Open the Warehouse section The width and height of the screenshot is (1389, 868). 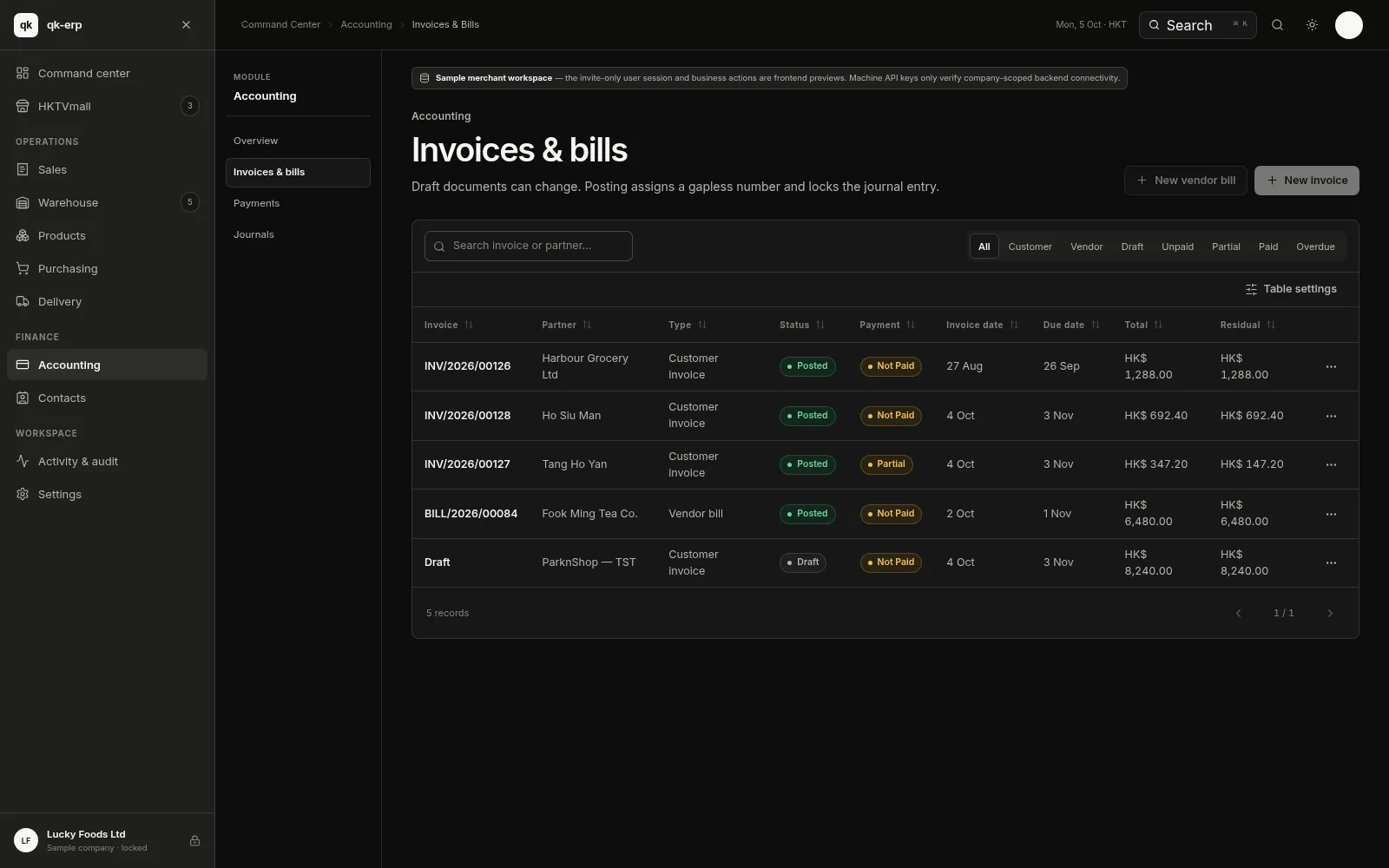[107, 202]
